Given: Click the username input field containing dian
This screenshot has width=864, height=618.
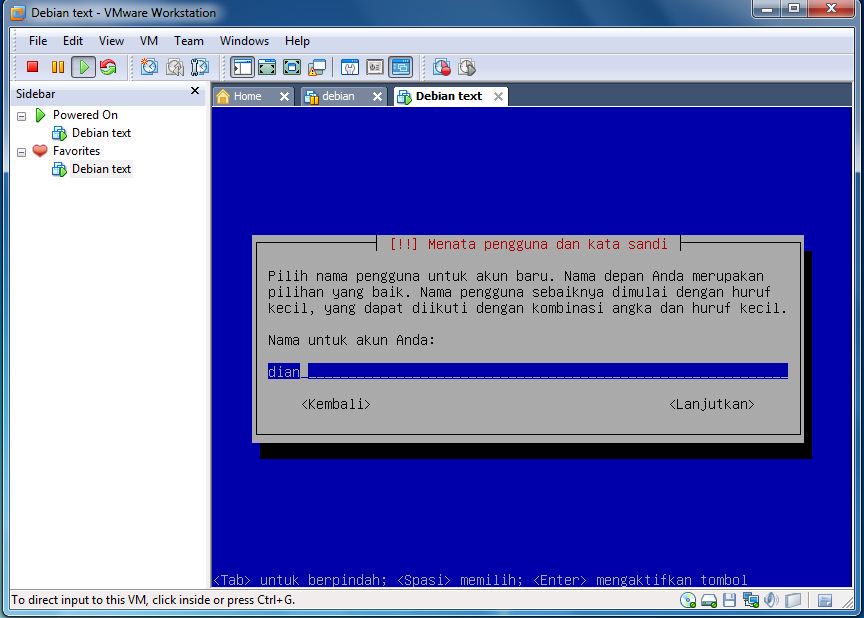Looking at the screenshot, I should [527, 371].
